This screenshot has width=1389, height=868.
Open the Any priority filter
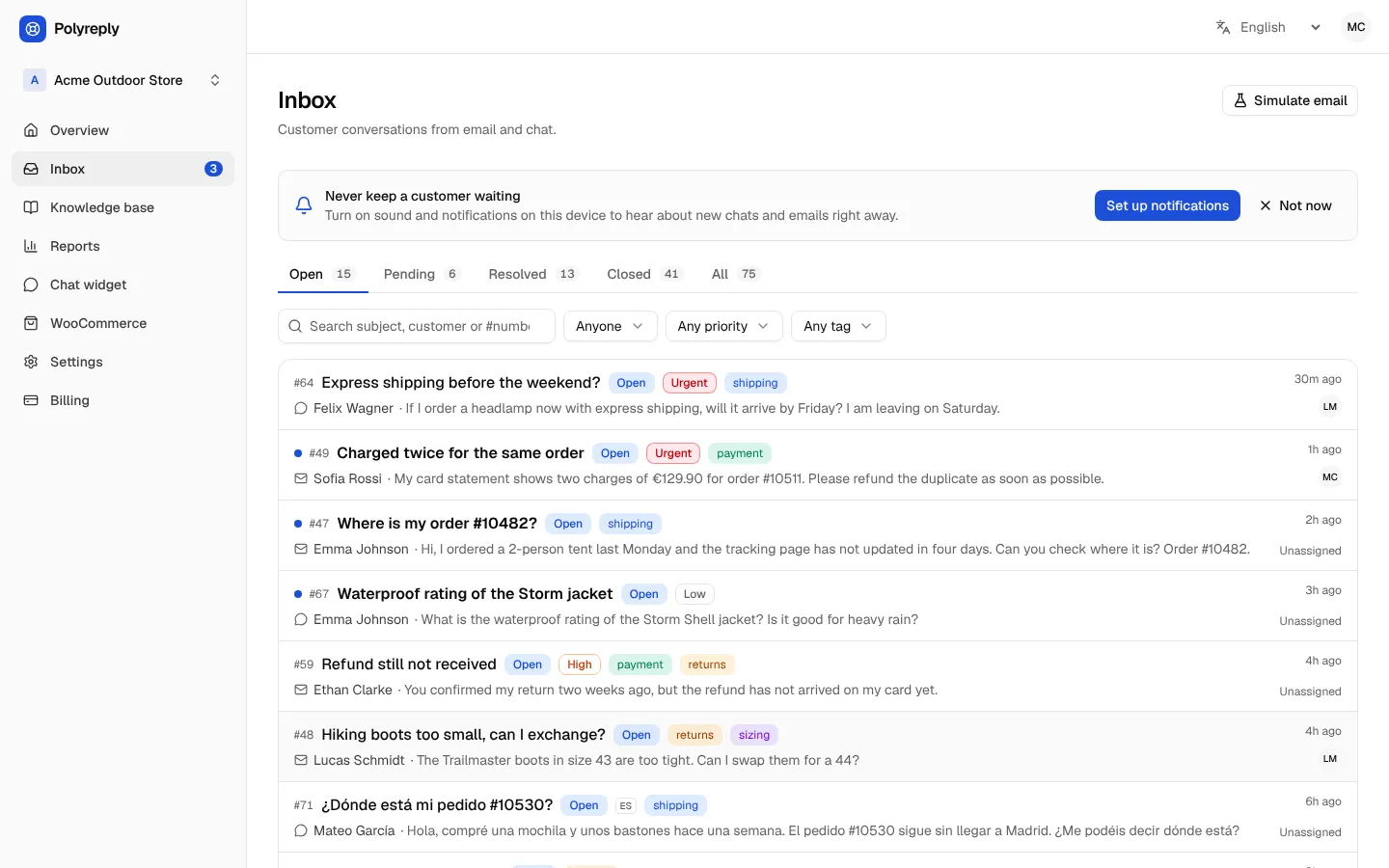(723, 326)
